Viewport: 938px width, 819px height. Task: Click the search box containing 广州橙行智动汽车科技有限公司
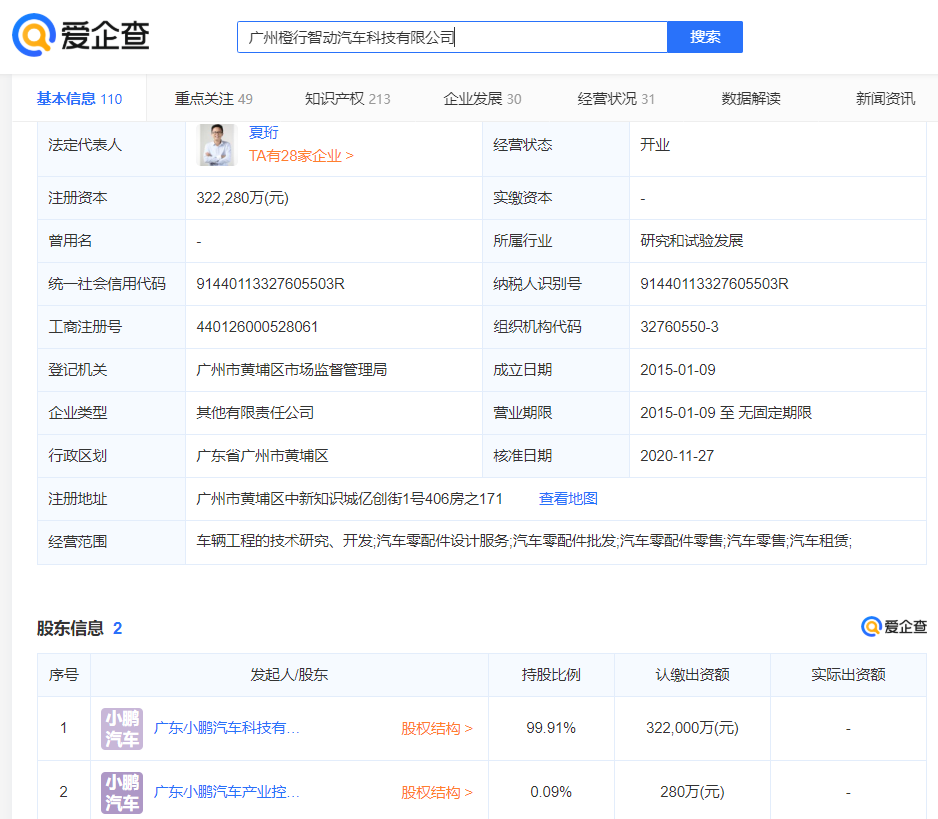452,37
